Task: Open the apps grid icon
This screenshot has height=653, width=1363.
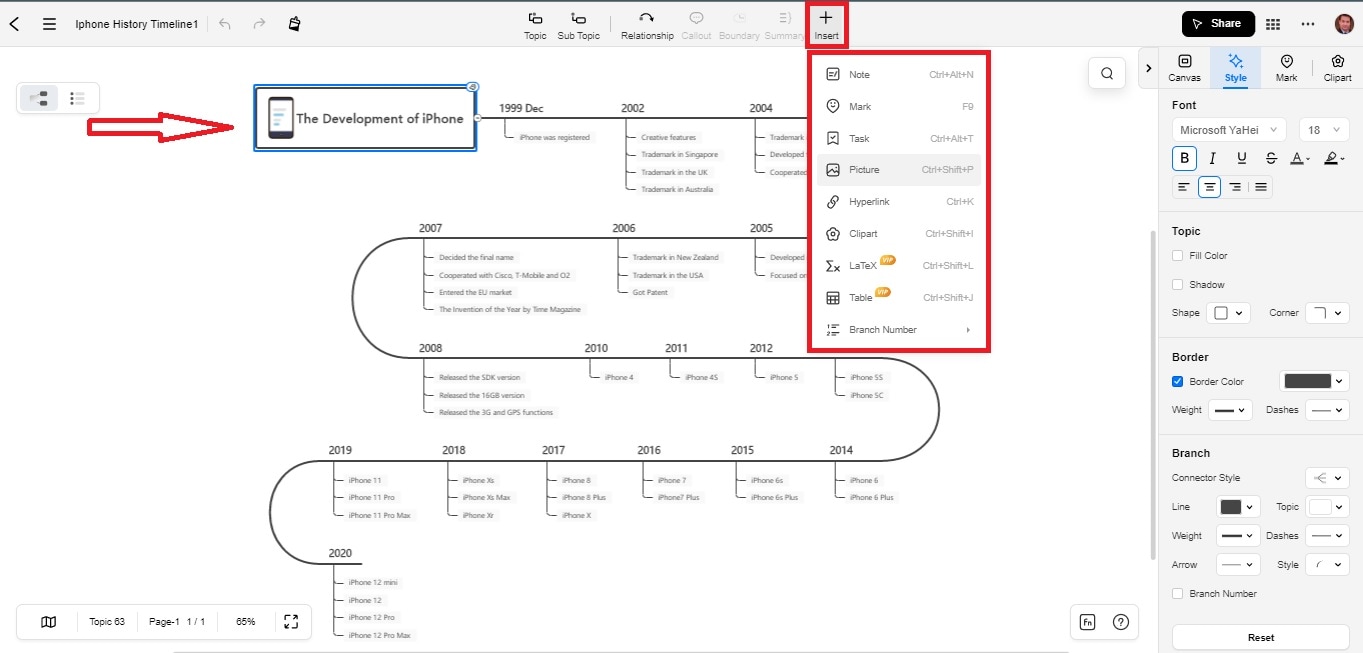Action: point(1273,24)
